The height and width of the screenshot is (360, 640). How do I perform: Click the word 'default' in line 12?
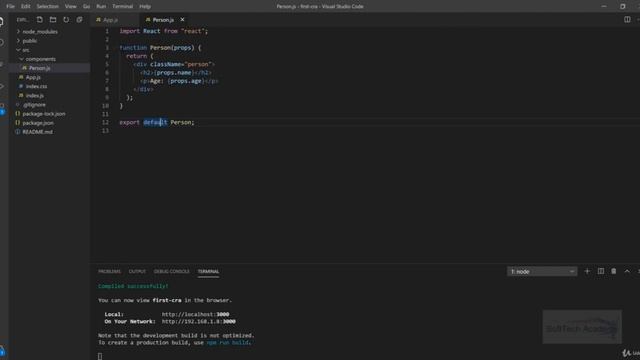tap(155, 122)
